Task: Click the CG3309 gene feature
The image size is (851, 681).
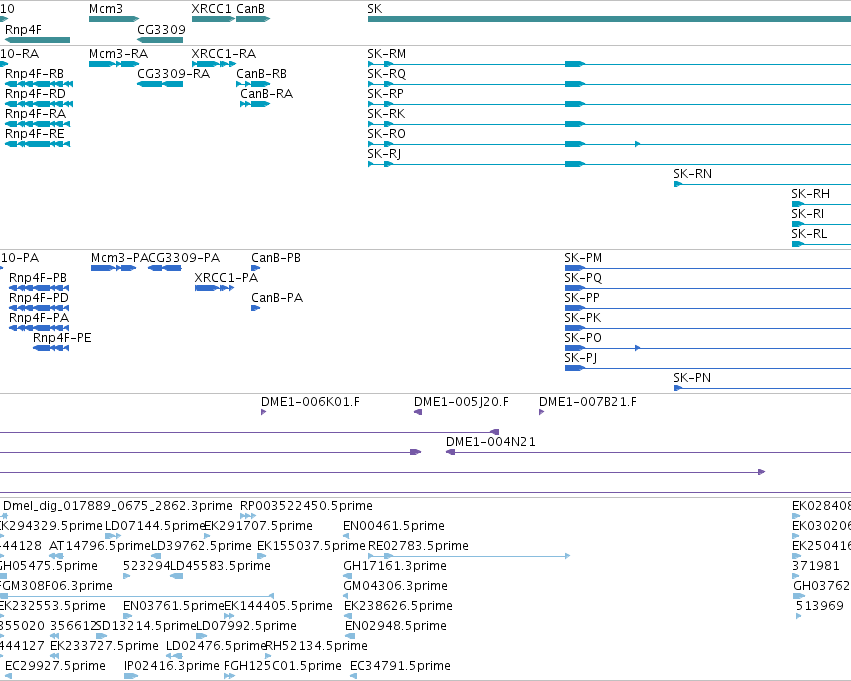Action: 160,40
